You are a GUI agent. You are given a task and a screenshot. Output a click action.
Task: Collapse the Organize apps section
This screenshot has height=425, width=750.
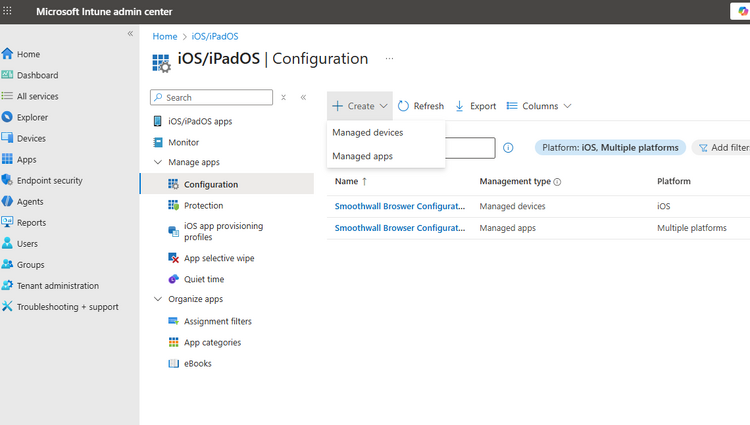coord(158,299)
